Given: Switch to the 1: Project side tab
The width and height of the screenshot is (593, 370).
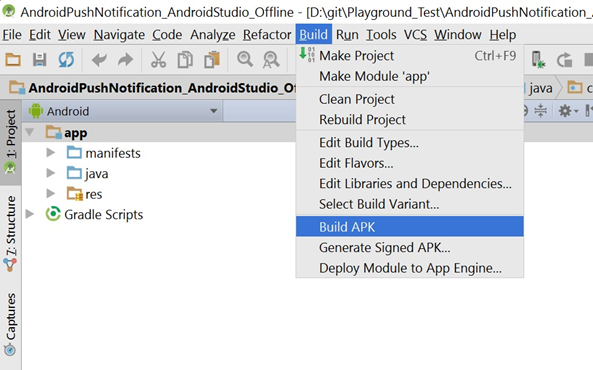Looking at the screenshot, I should click(11, 143).
